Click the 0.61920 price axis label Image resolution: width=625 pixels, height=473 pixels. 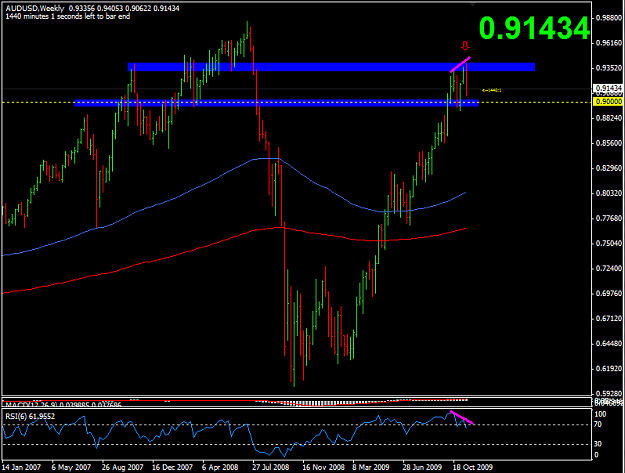(609, 369)
